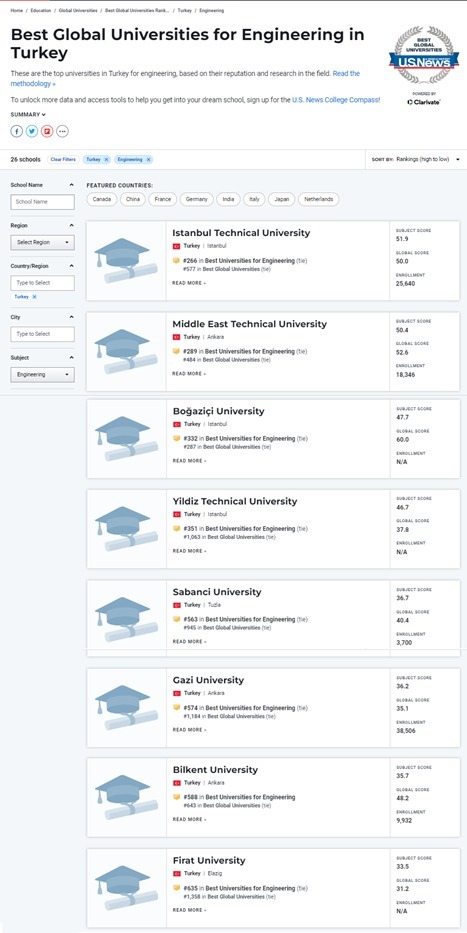Click the Clear Filters button
The width and height of the screenshot is (467, 933).
pos(63,159)
